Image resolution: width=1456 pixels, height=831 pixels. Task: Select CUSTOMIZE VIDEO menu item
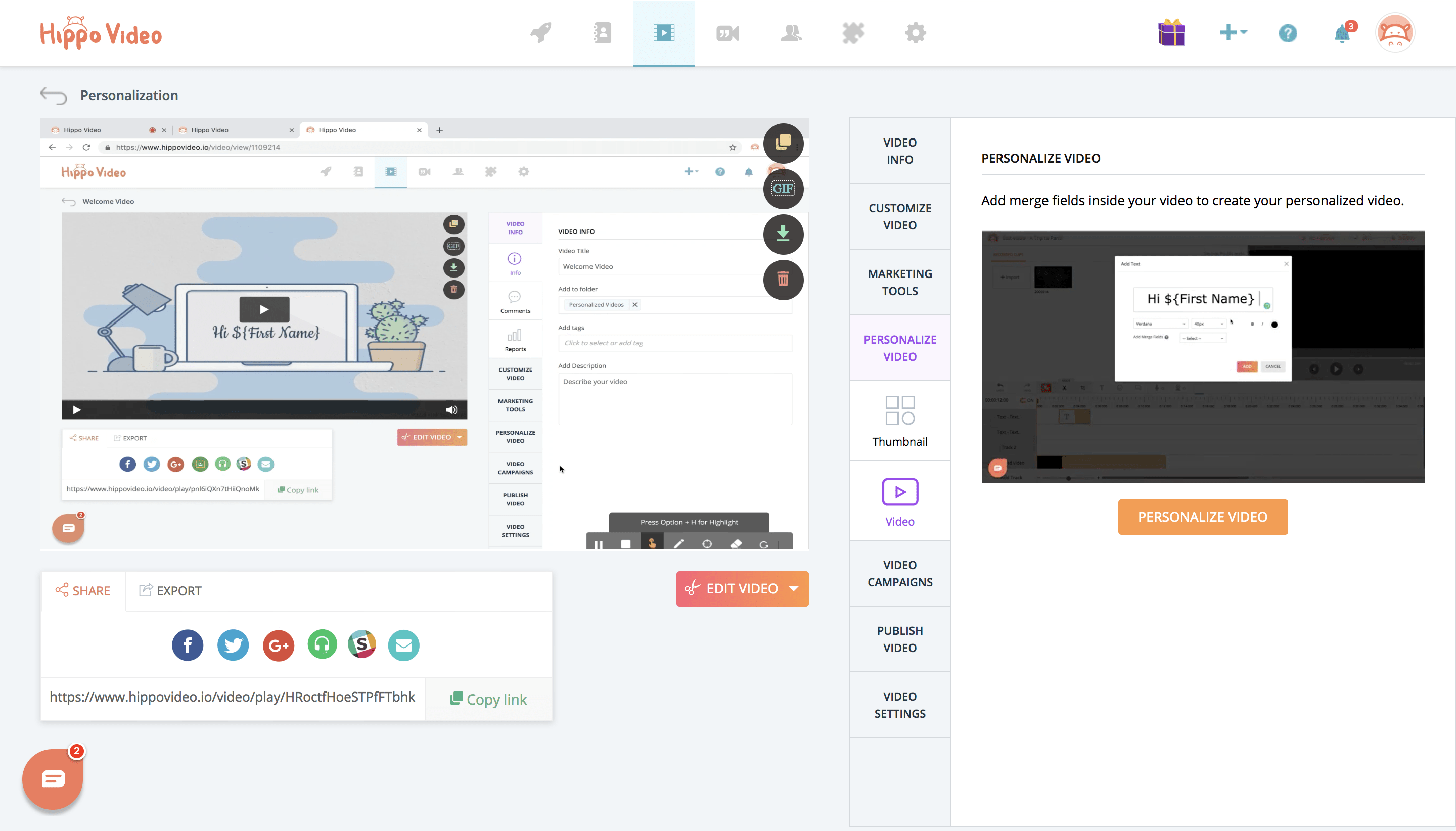899,215
